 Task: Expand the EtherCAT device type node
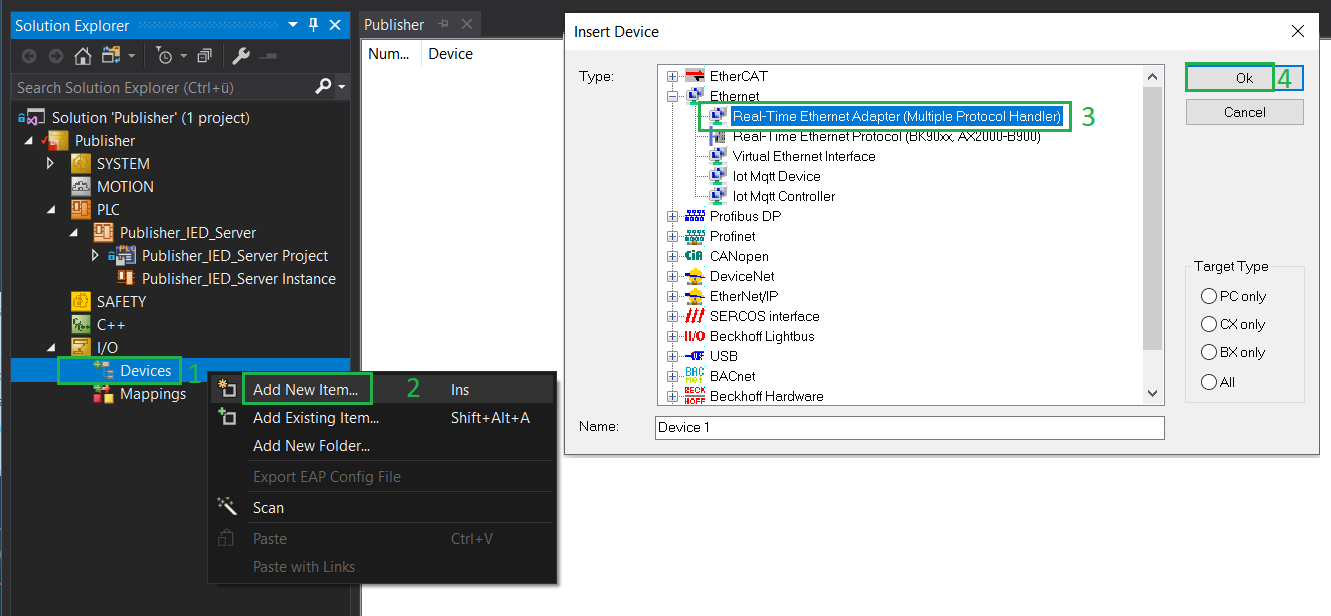(x=673, y=76)
